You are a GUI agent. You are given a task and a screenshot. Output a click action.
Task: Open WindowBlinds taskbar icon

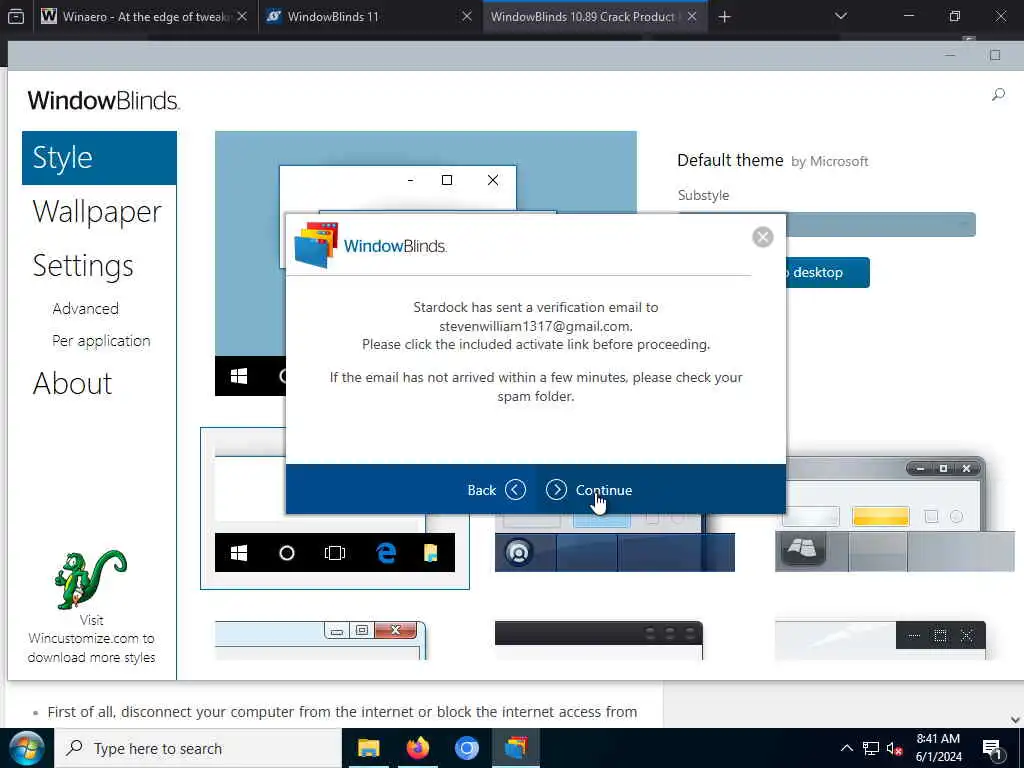[x=515, y=748]
